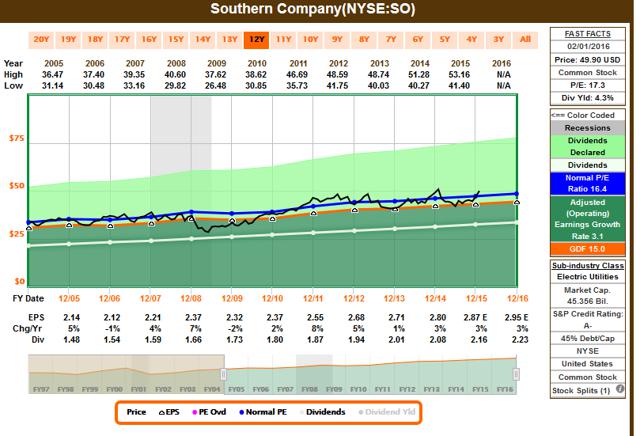
Task: Toggle Normal PE legend item
Action: tap(263, 412)
